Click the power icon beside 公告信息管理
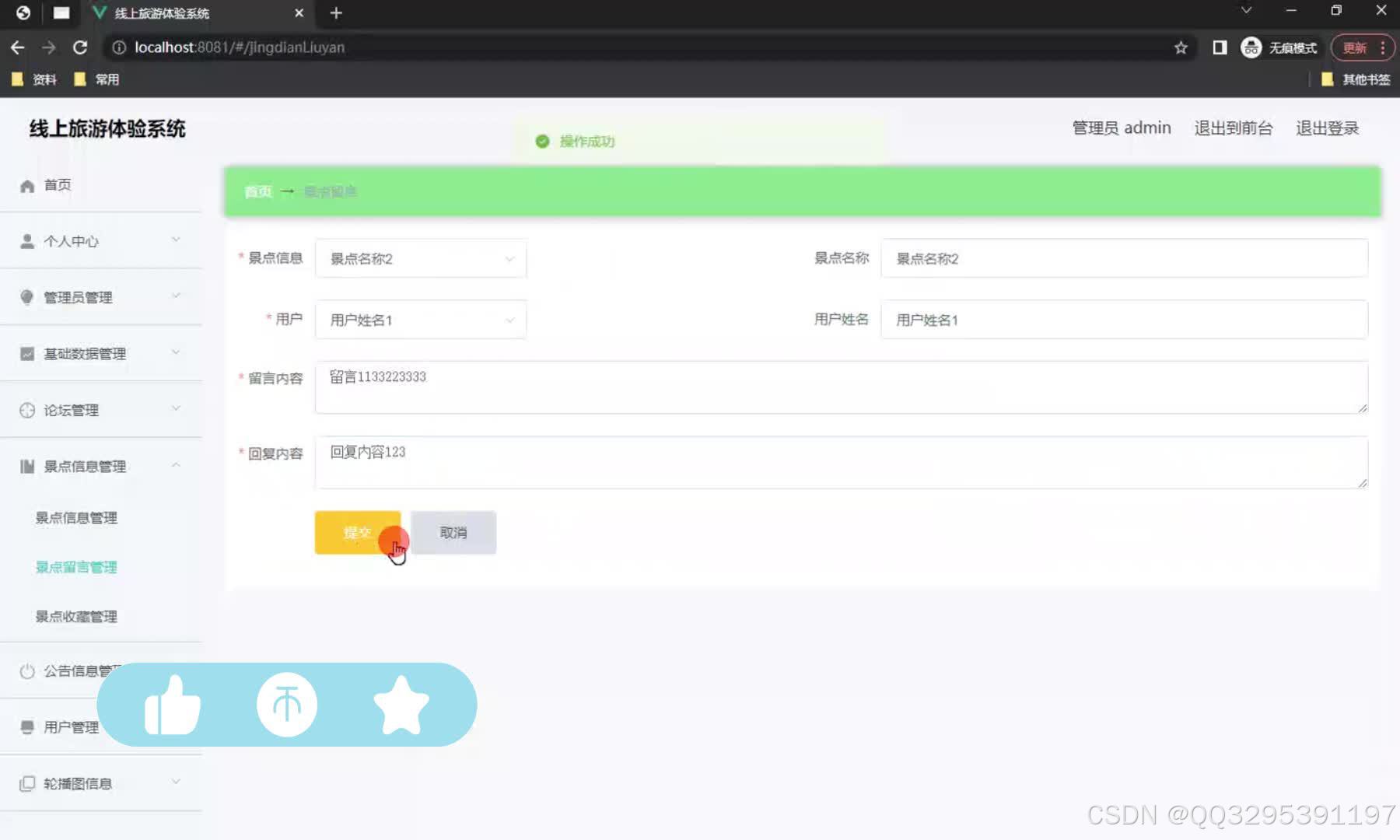This screenshot has height=840, width=1400. click(x=27, y=670)
